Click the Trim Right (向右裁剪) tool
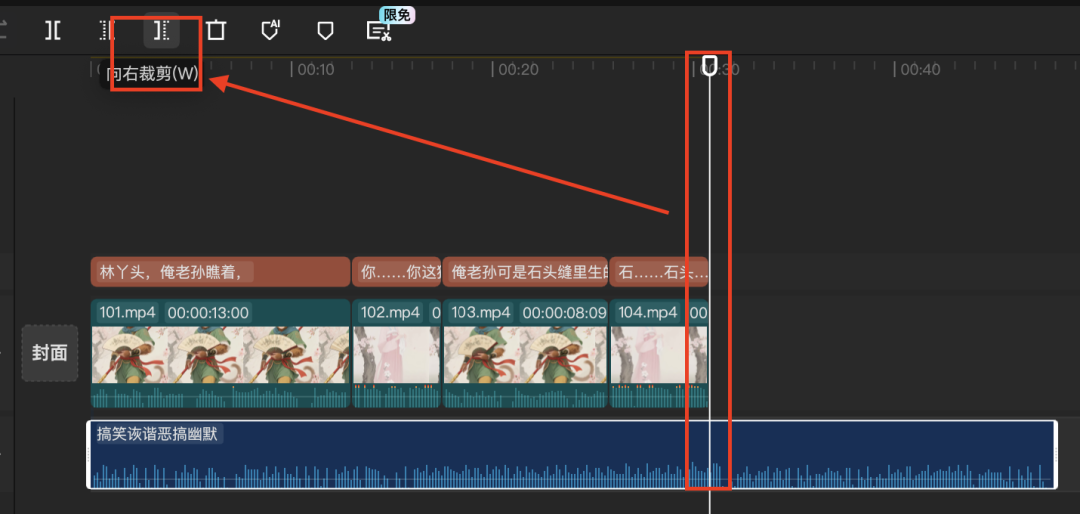 click(161, 31)
